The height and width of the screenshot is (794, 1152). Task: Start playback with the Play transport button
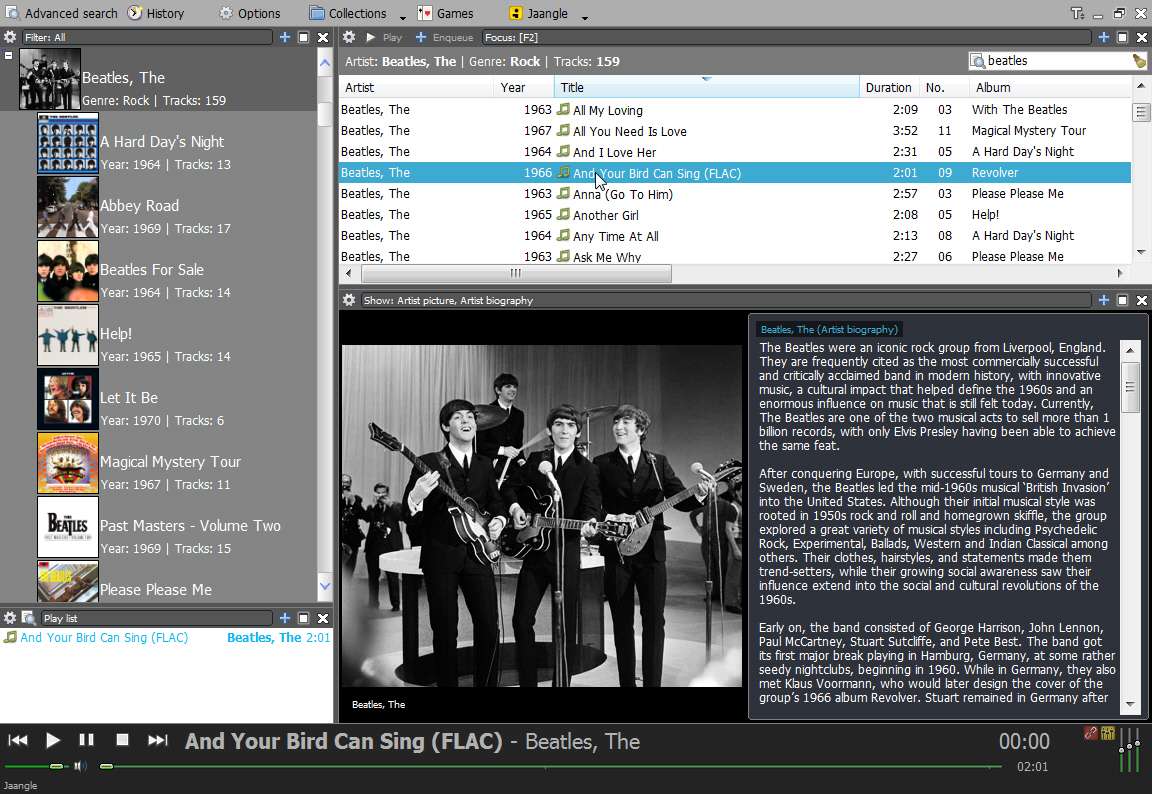point(52,740)
